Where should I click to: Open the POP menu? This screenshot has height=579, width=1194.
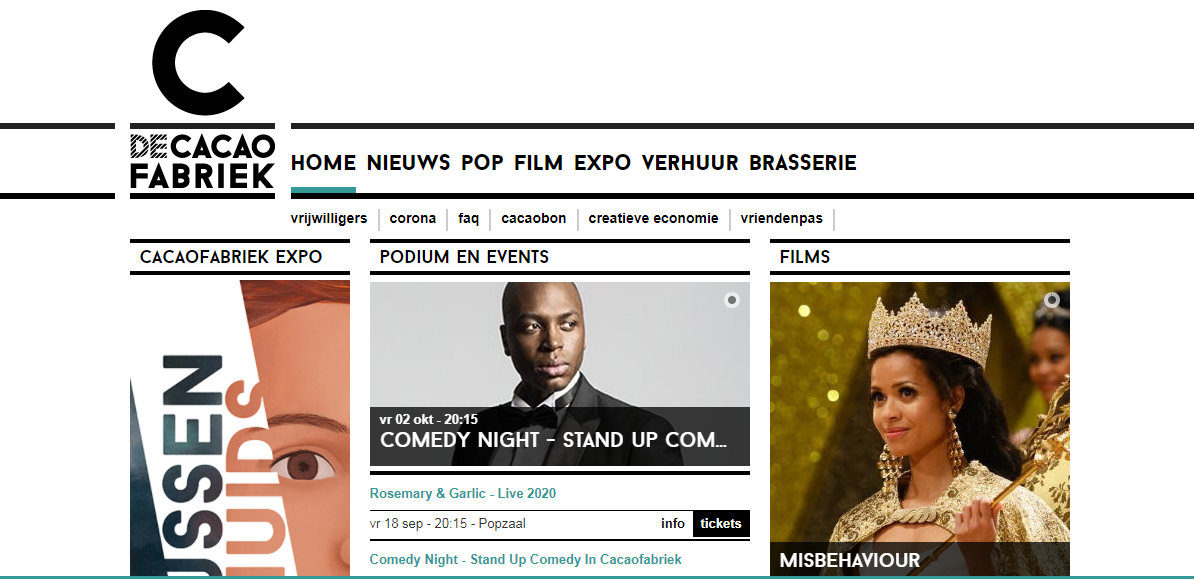[x=482, y=163]
